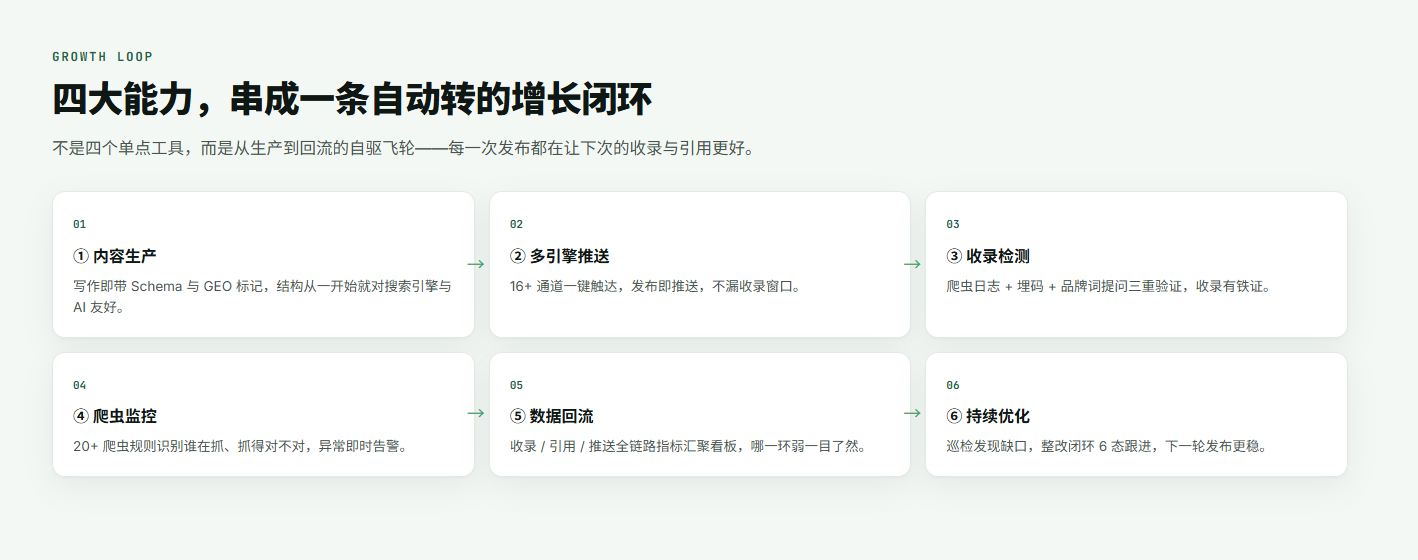The image size is (1418, 560).
Task: Click the arrow between 数据回流 and 持续优化
Action: pos(912,413)
